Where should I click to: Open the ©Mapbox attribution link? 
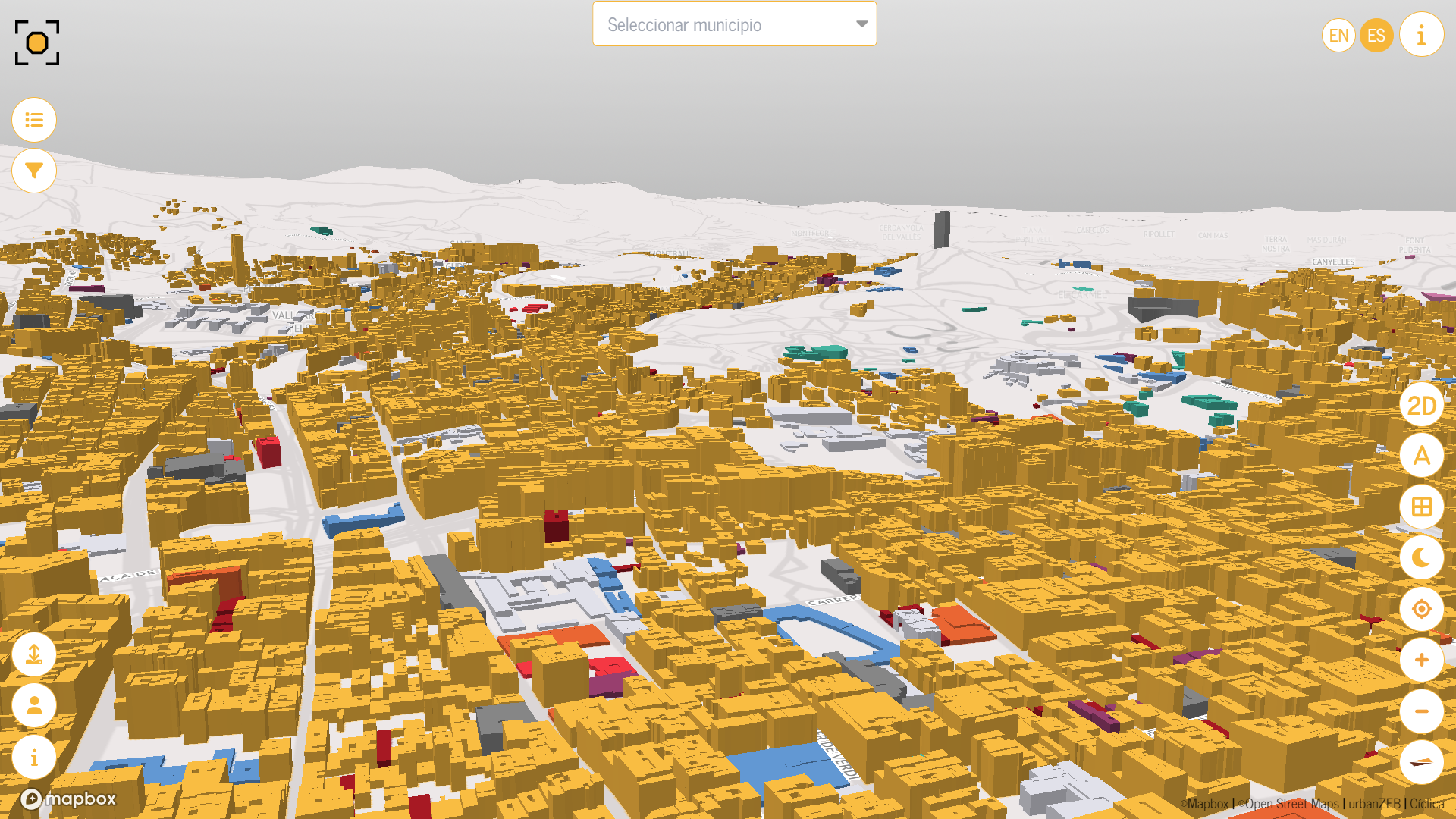click(1204, 804)
